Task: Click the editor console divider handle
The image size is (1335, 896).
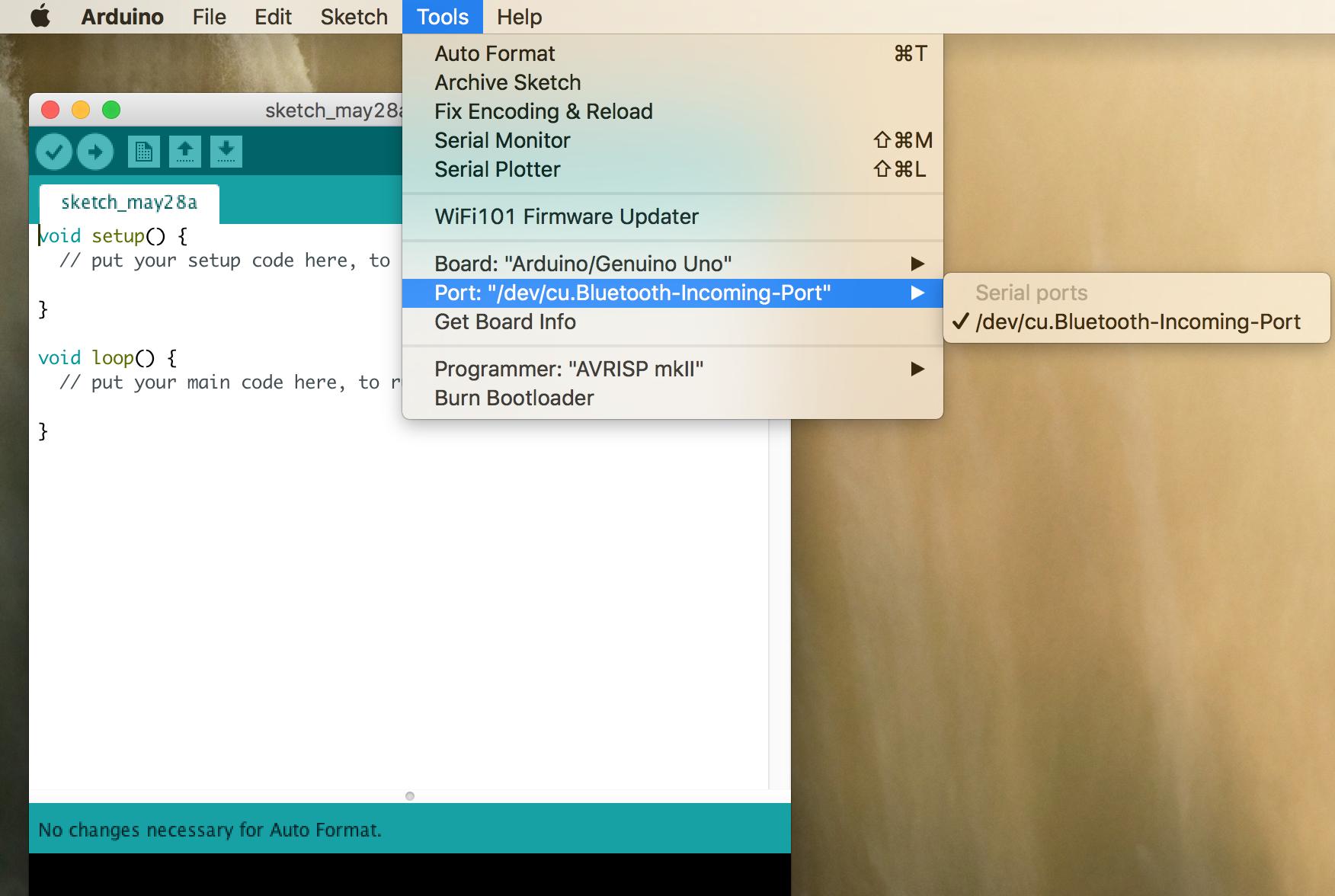Action: pyautogui.click(x=411, y=795)
